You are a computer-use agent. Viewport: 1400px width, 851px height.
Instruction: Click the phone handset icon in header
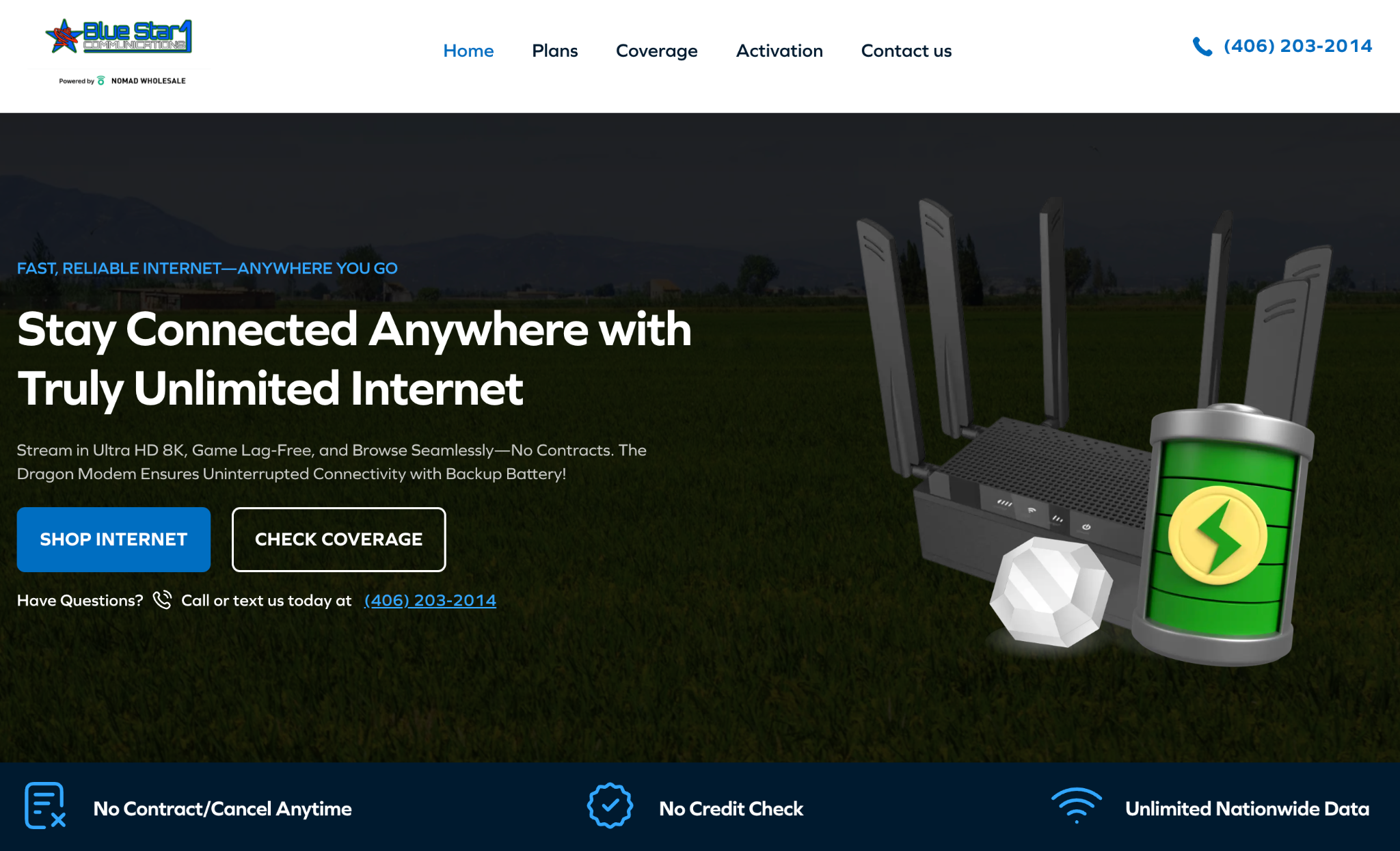tap(1202, 46)
